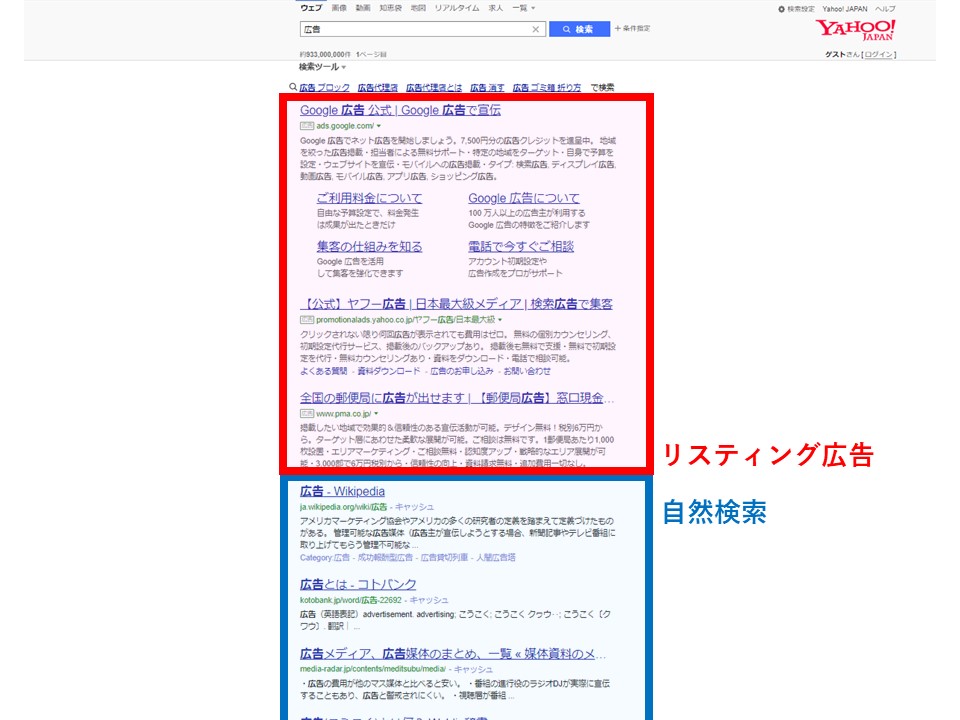Open the Google 広告について sitelink
The image size is (960, 720).
(523, 198)
